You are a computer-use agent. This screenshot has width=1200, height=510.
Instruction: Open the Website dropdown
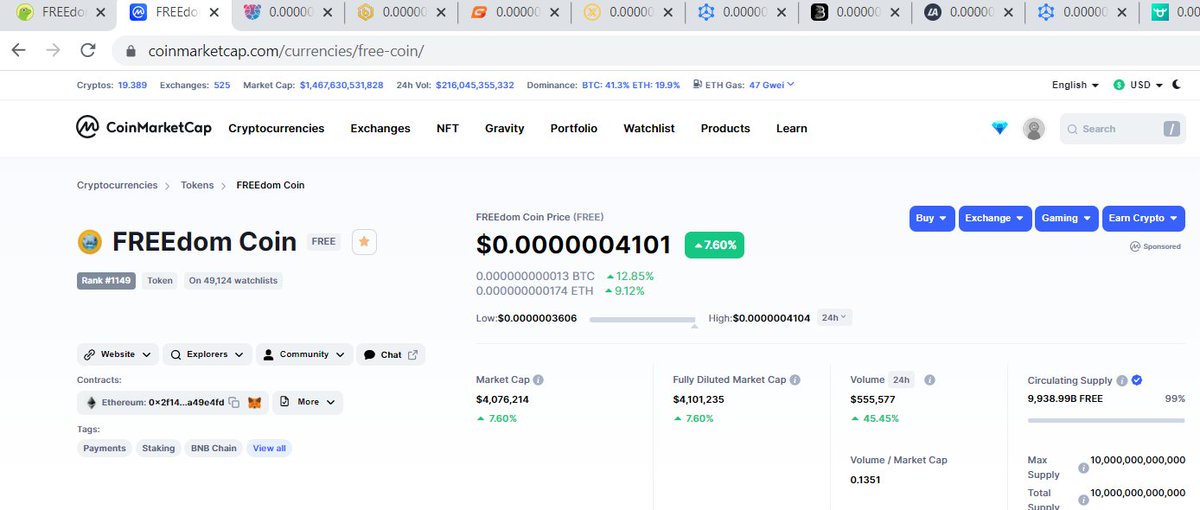tap(118, 354)
